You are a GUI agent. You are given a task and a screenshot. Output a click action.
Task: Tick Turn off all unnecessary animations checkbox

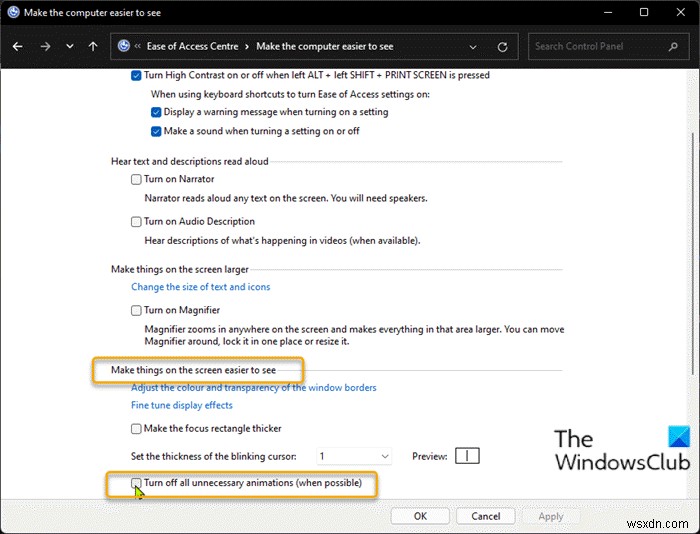[136, 483]
